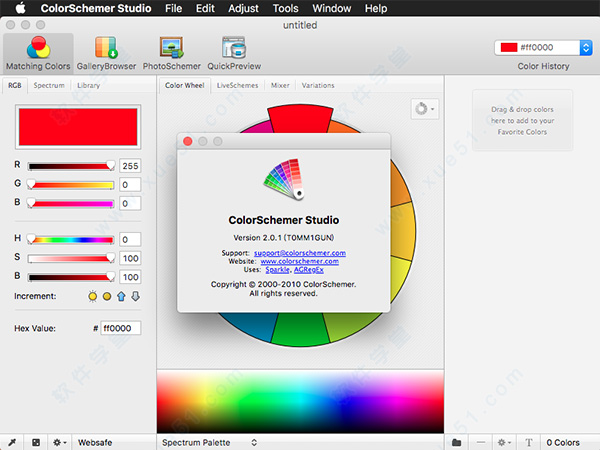The height and width of the screenshot is (450, 600).
Task: Open the File menu
Action: (173, 8)
